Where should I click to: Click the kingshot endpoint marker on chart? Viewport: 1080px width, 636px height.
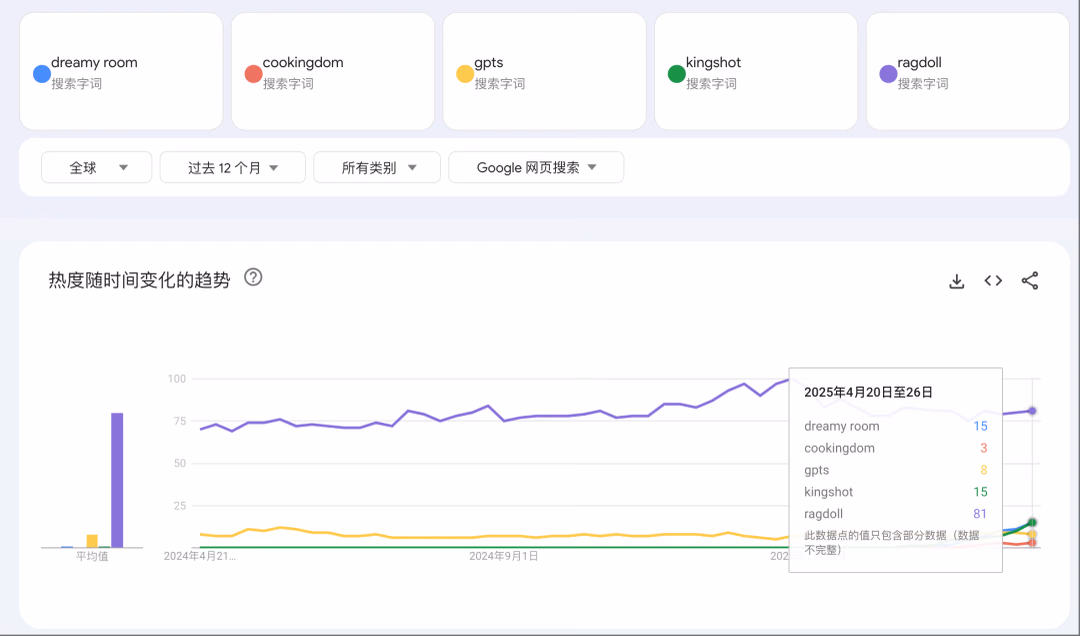(1032, 522)
